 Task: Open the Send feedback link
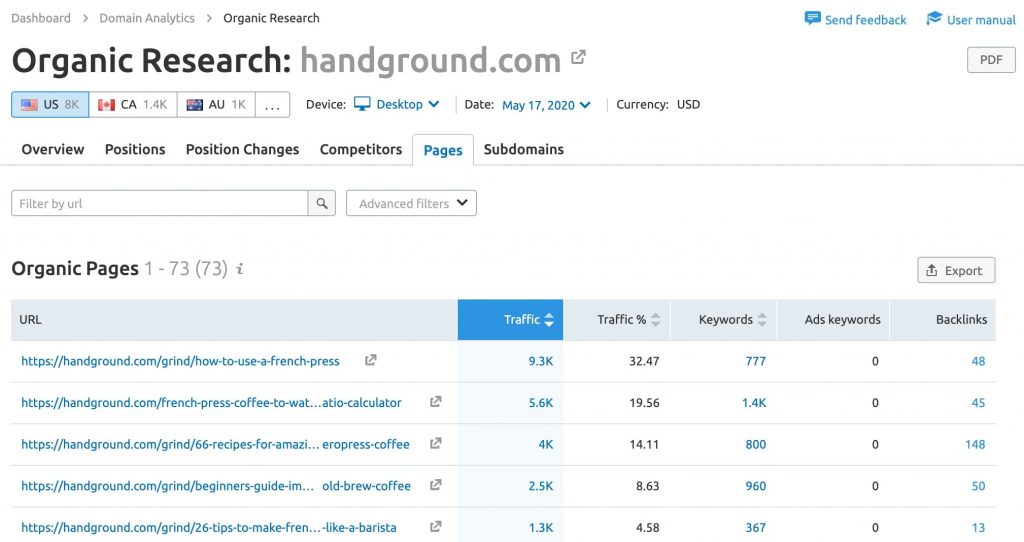coord(865,20)
